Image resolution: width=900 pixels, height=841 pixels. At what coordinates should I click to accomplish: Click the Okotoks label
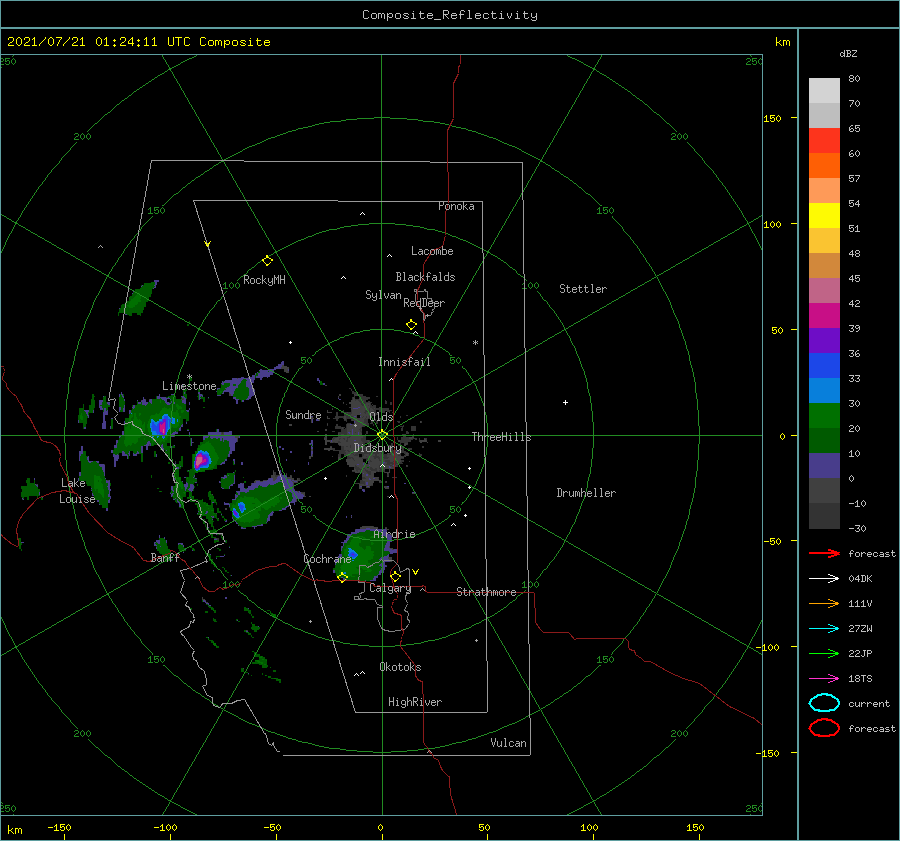(400, 667)
